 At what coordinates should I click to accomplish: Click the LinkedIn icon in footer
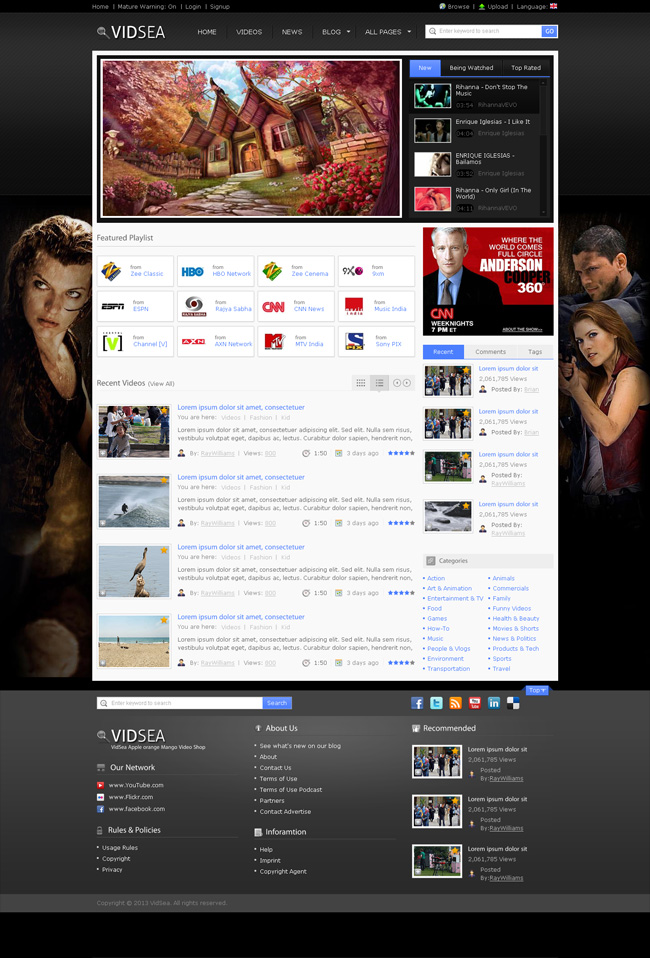coord(494,703)
